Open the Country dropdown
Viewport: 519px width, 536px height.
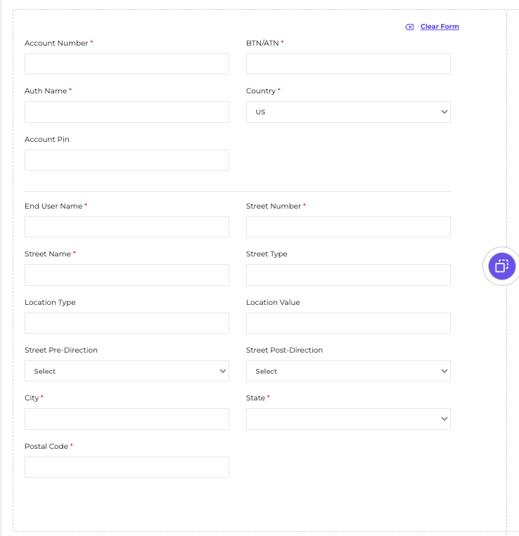click(348, 112)
